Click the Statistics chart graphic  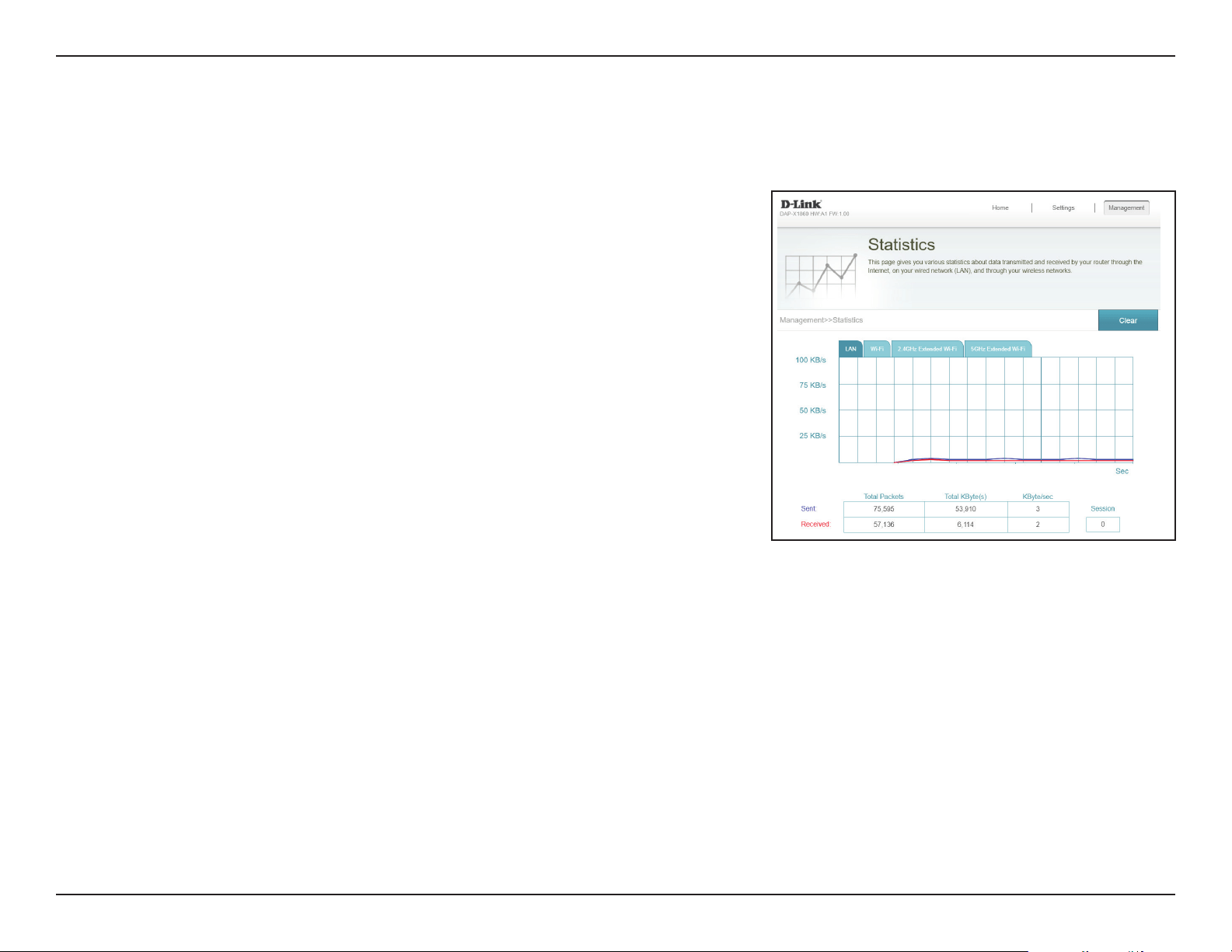(x=821, y=277)
